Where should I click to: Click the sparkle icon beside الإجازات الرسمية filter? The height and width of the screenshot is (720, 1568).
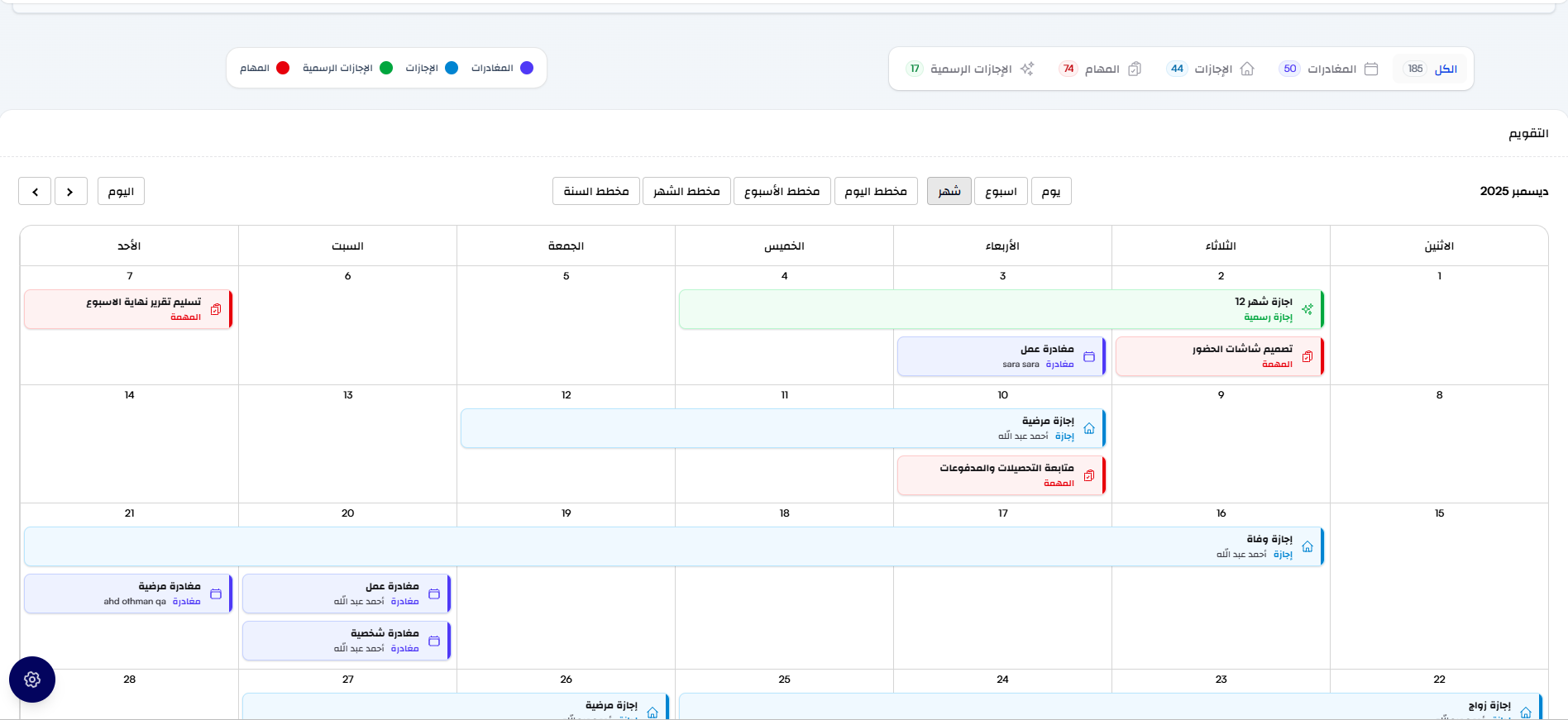click(1027, 69)
